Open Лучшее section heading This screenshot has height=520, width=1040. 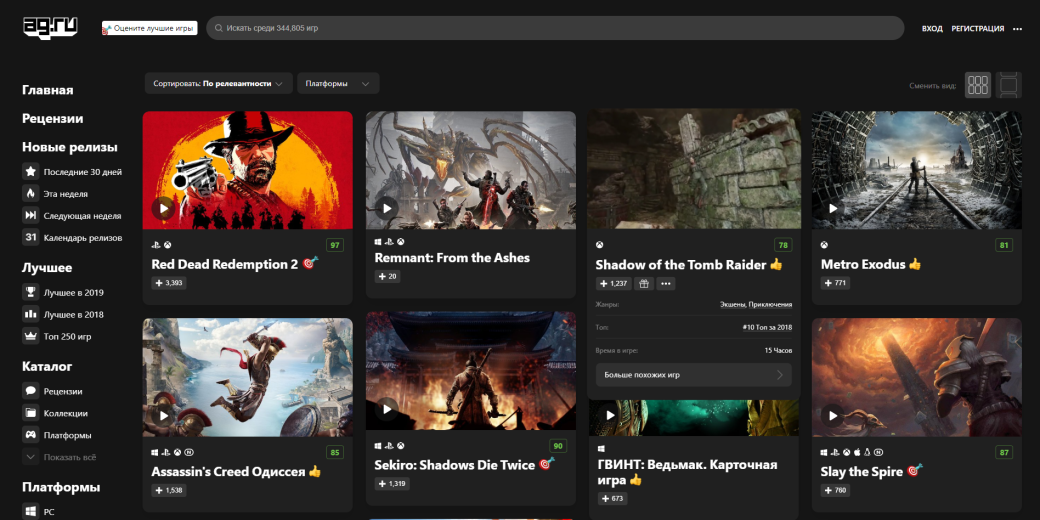[x=47, y=268]
